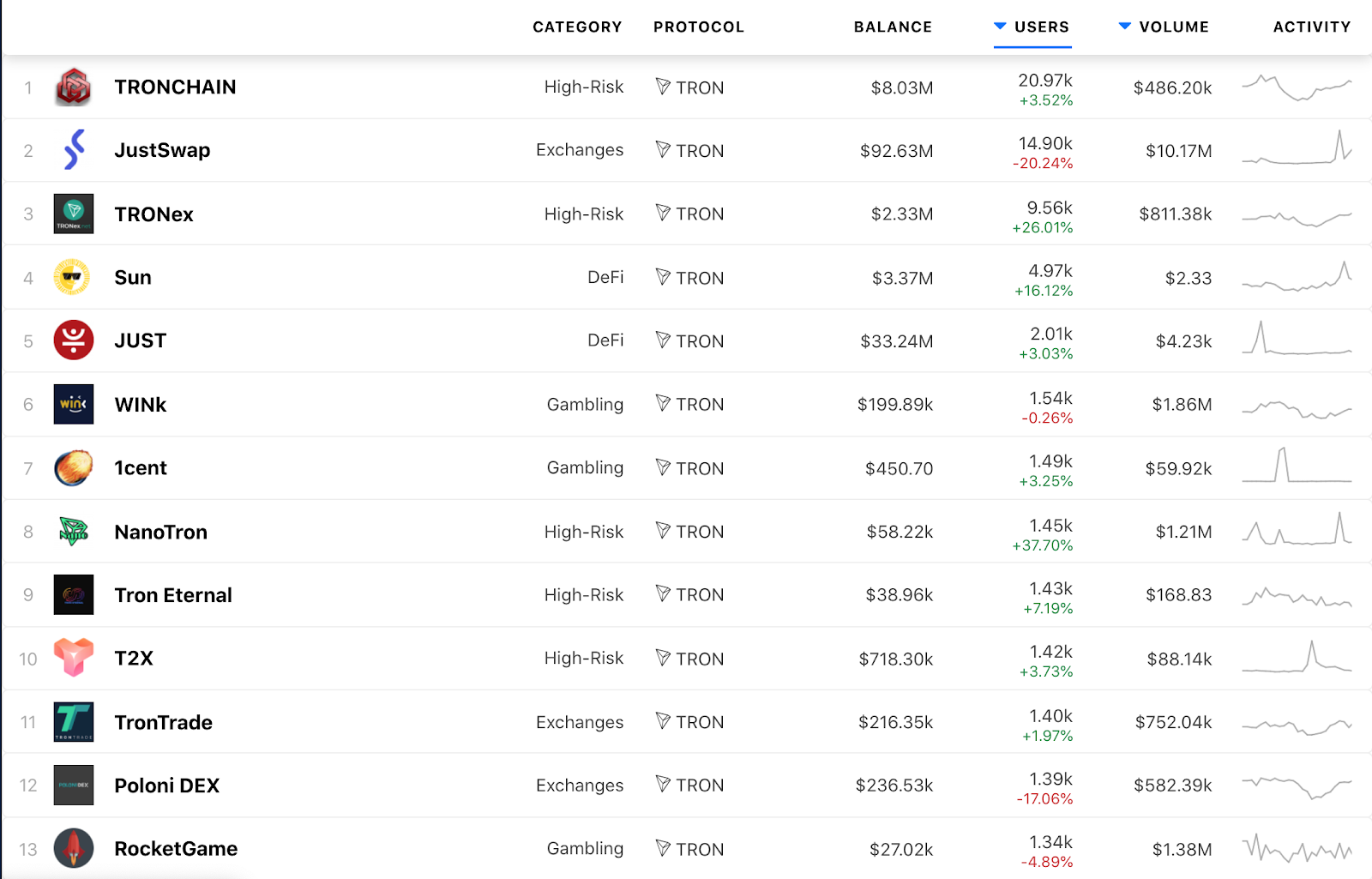View the JustSwap activity sparkline chart
The width and height of the screenshot is (1372, 879).
point(1297,148)
